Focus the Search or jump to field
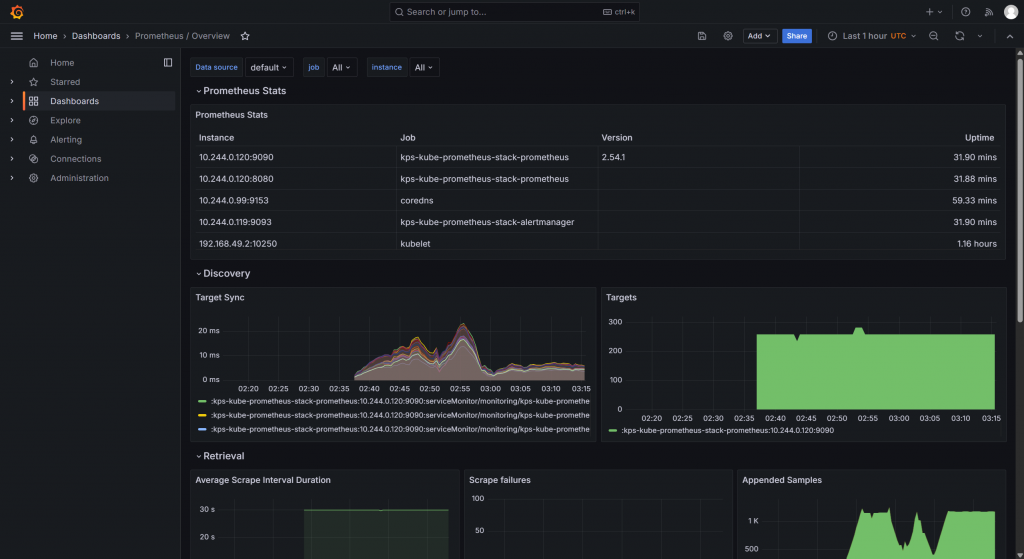This screenshot has width=1024, height=559. [514, 12]
